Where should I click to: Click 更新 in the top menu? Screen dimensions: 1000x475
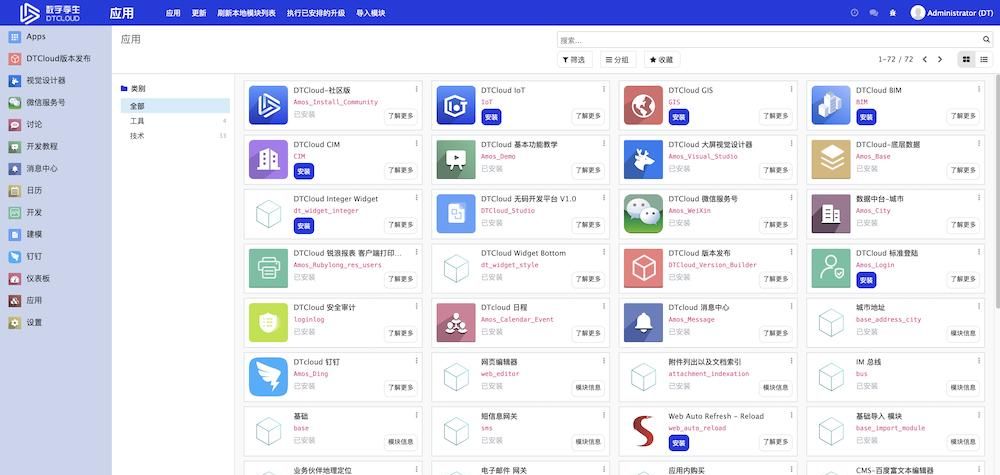[x=199, y=13]
